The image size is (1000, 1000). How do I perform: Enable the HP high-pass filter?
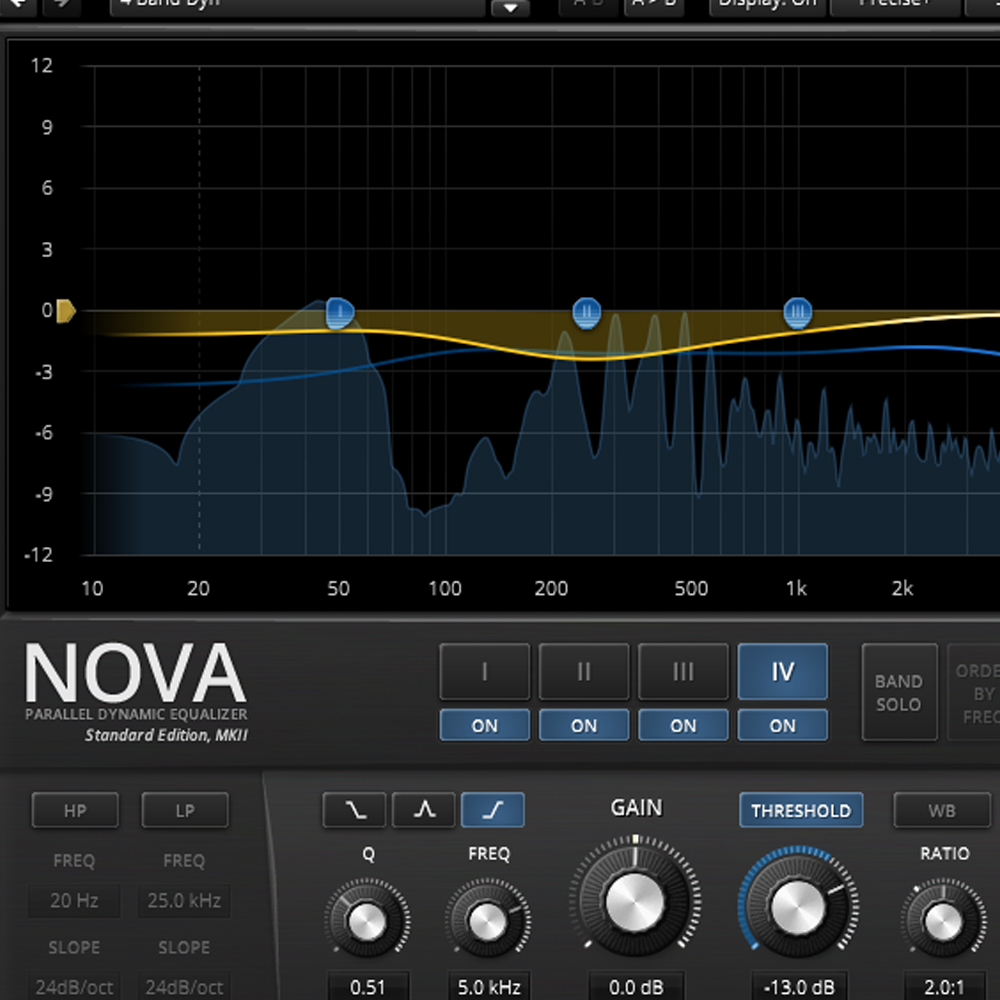click(x=75, y=810)
